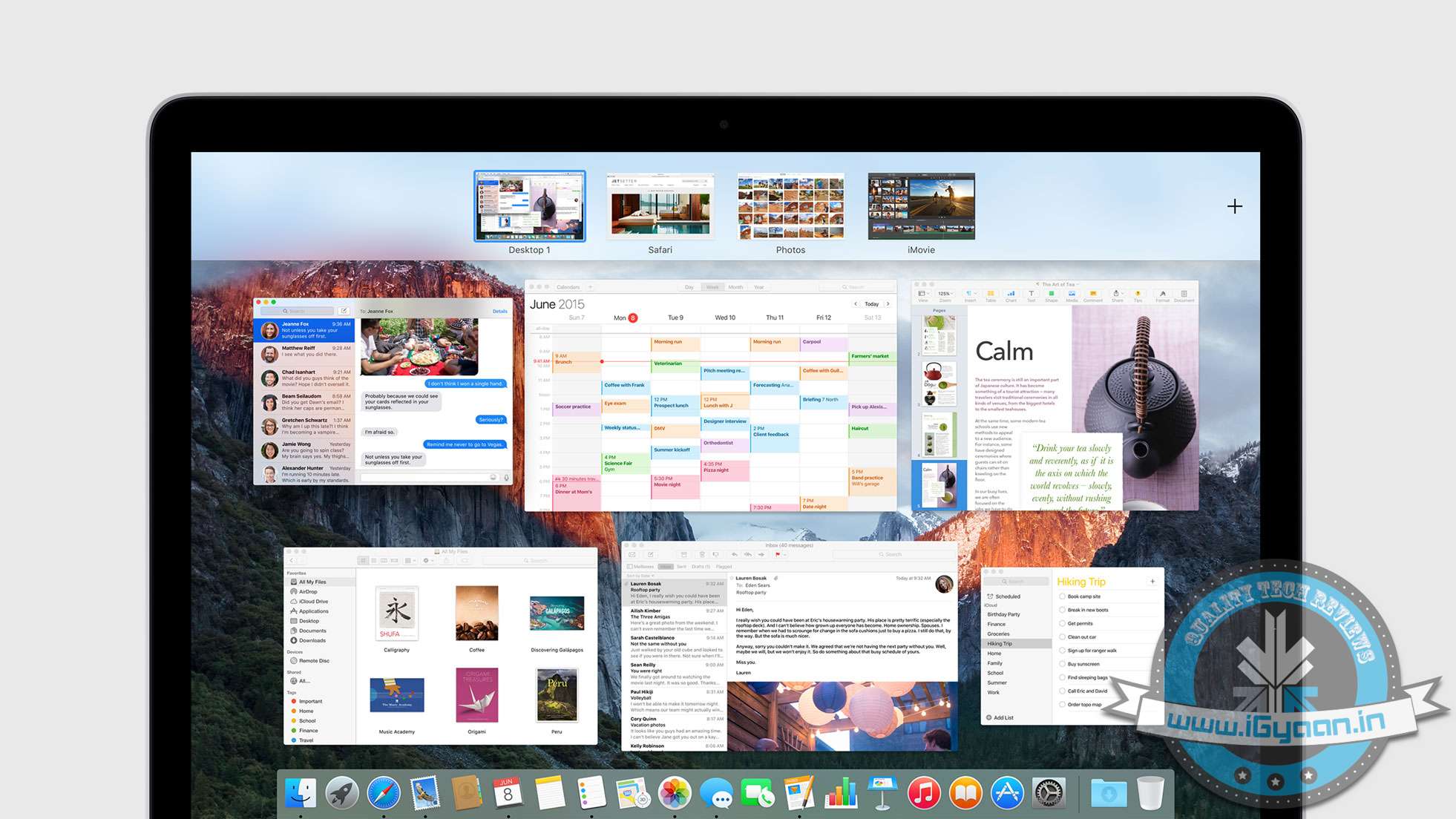1456x819 pixels.
Task: Open Launchpad from the Dock
Action: (342, 794)
